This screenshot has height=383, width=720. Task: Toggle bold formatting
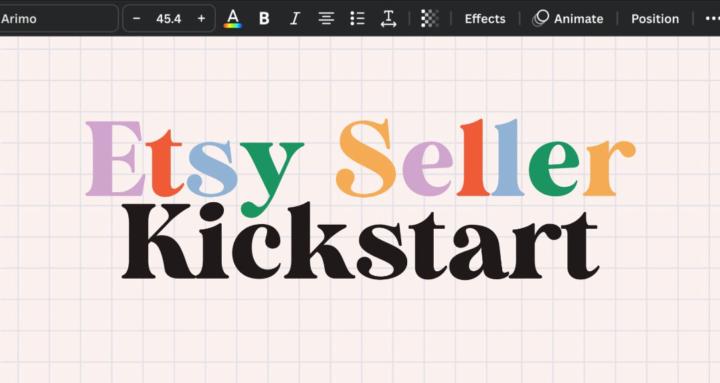point(264,19)
